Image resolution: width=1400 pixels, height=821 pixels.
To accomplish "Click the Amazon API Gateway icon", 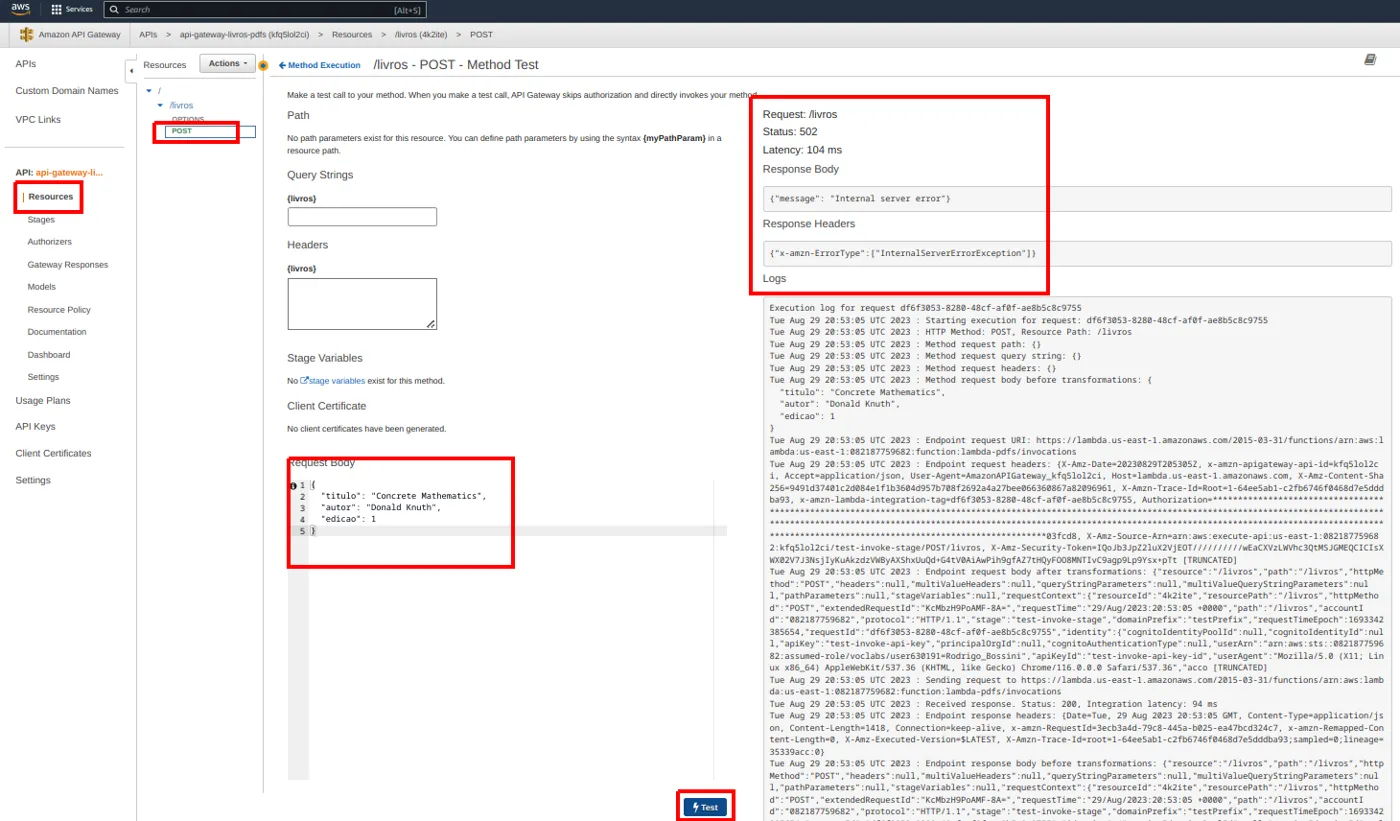I will coord(27,34).
